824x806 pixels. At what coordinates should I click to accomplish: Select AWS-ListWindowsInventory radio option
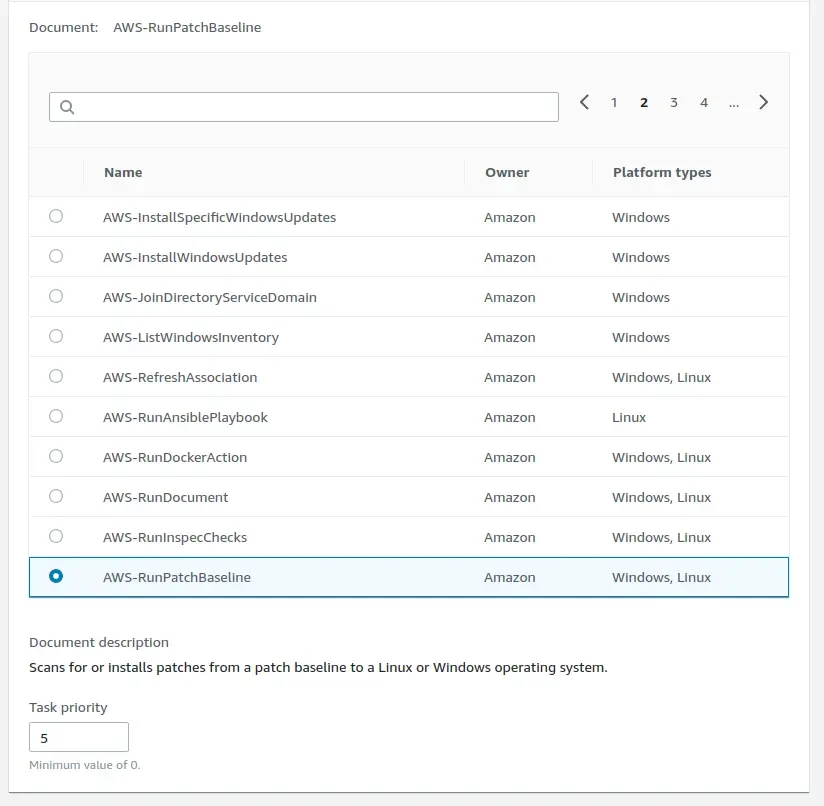pyautogui.click(x=56, y=336)
